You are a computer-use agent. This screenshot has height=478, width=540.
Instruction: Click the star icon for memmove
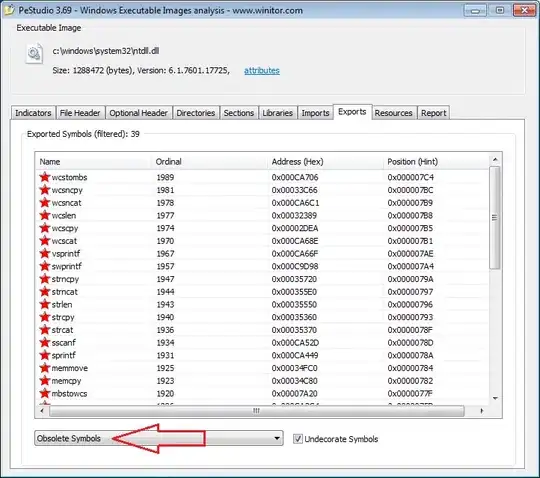pos(44,368)
